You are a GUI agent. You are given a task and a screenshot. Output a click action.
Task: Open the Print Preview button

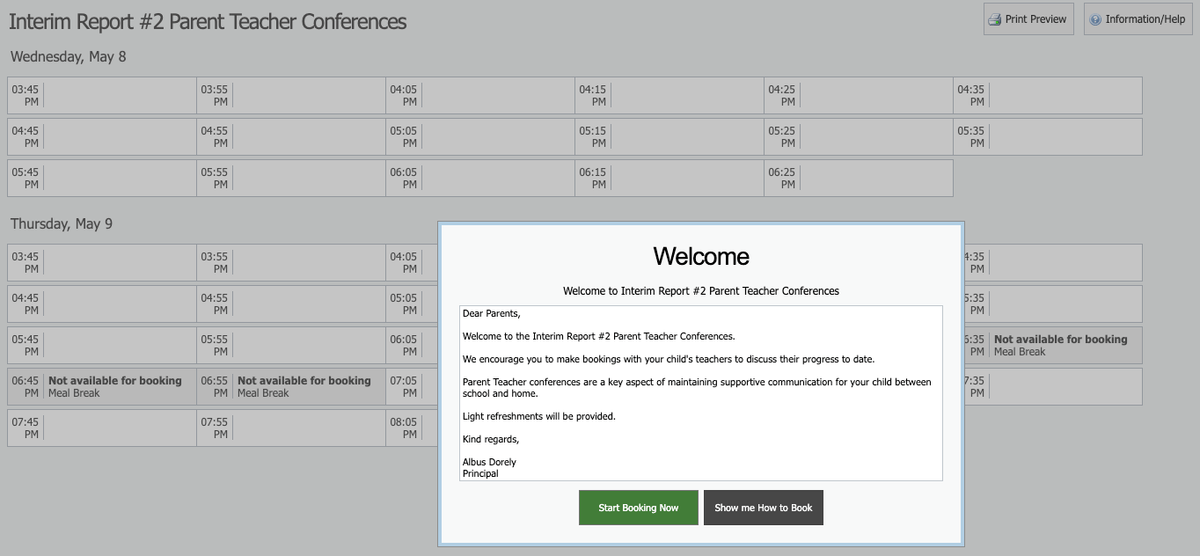pyautogui.click(x=1027, y=19)
